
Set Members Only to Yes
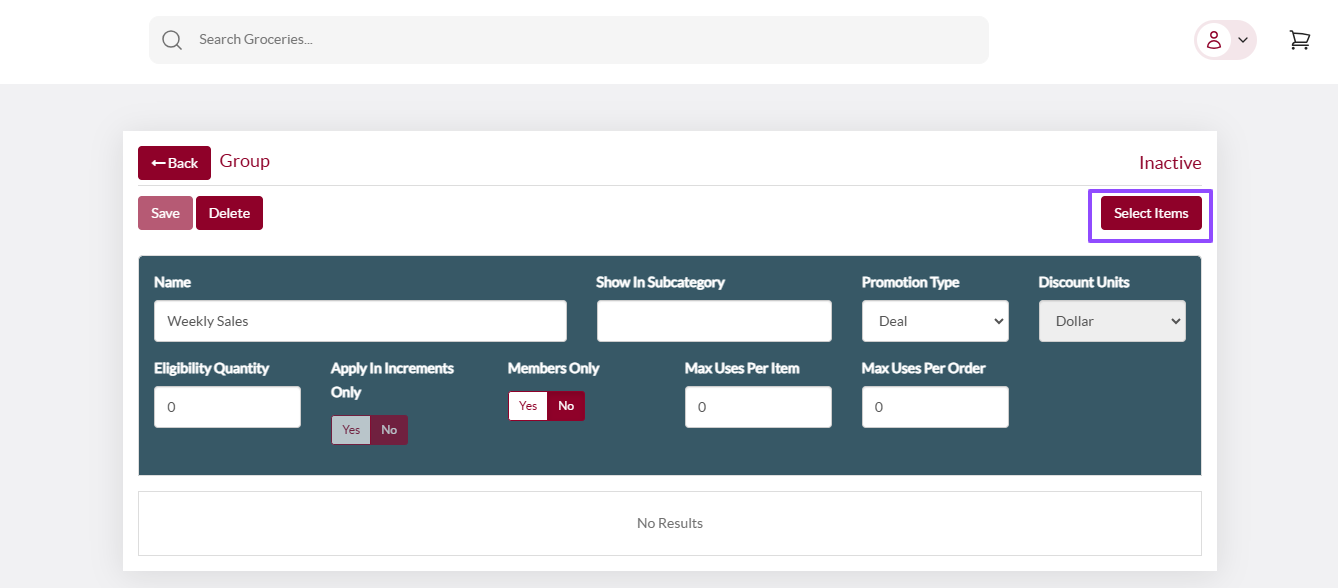[x=528, y=406]
